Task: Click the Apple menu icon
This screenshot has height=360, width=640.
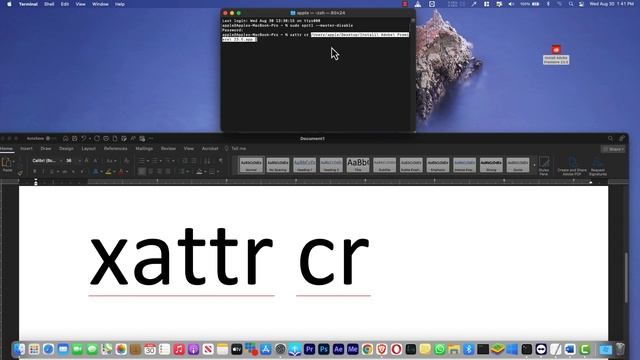Action: click(9, 4)
